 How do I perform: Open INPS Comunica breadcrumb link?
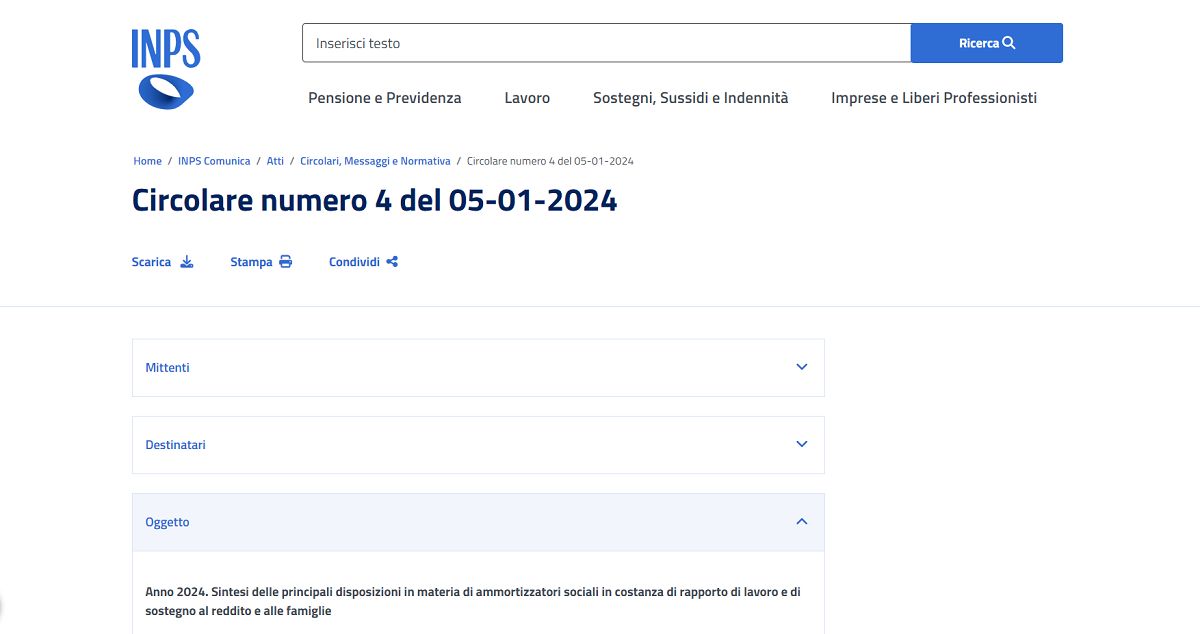(x=214, y=161)
